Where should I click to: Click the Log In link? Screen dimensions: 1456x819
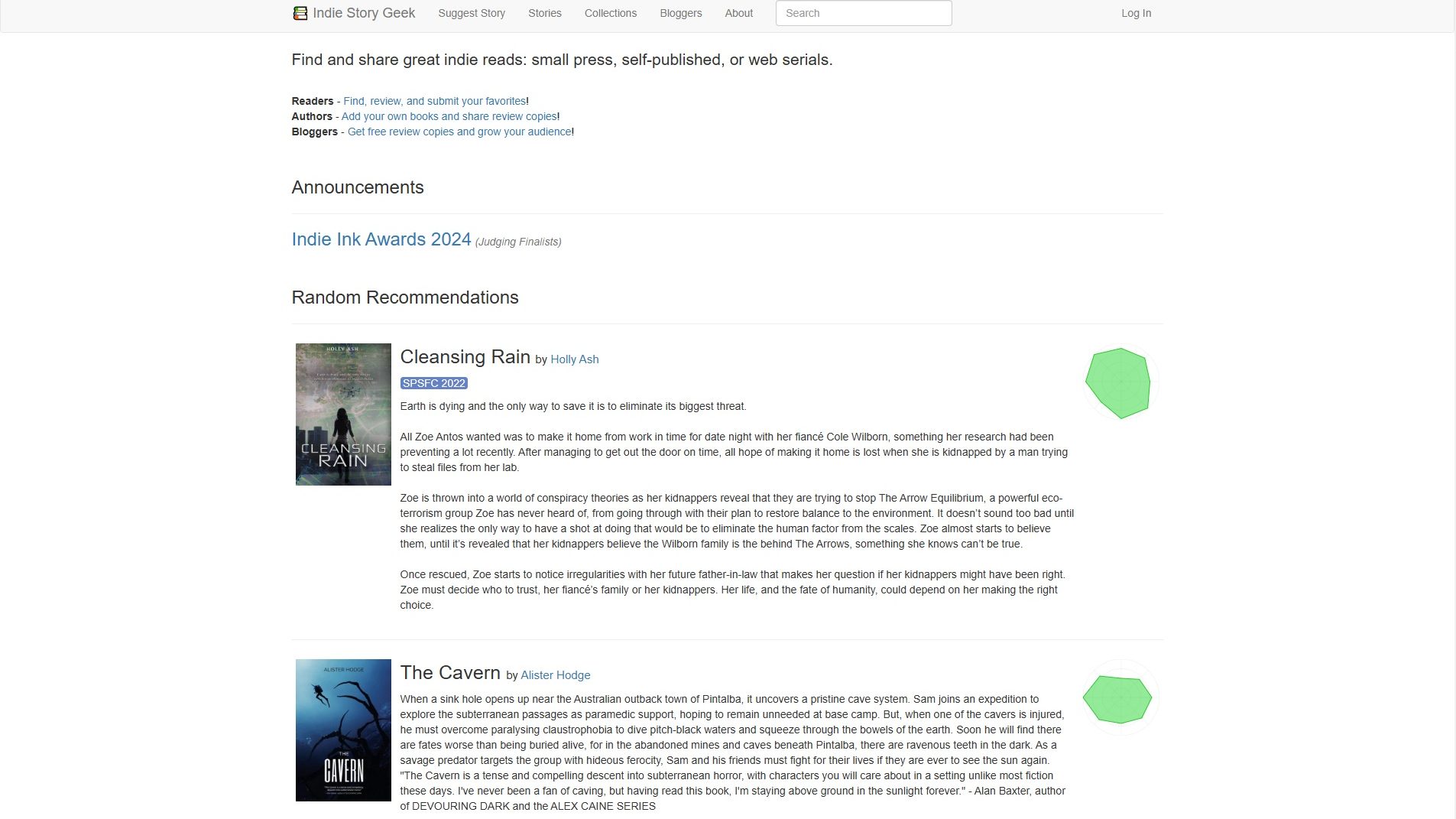[1136, 13]
